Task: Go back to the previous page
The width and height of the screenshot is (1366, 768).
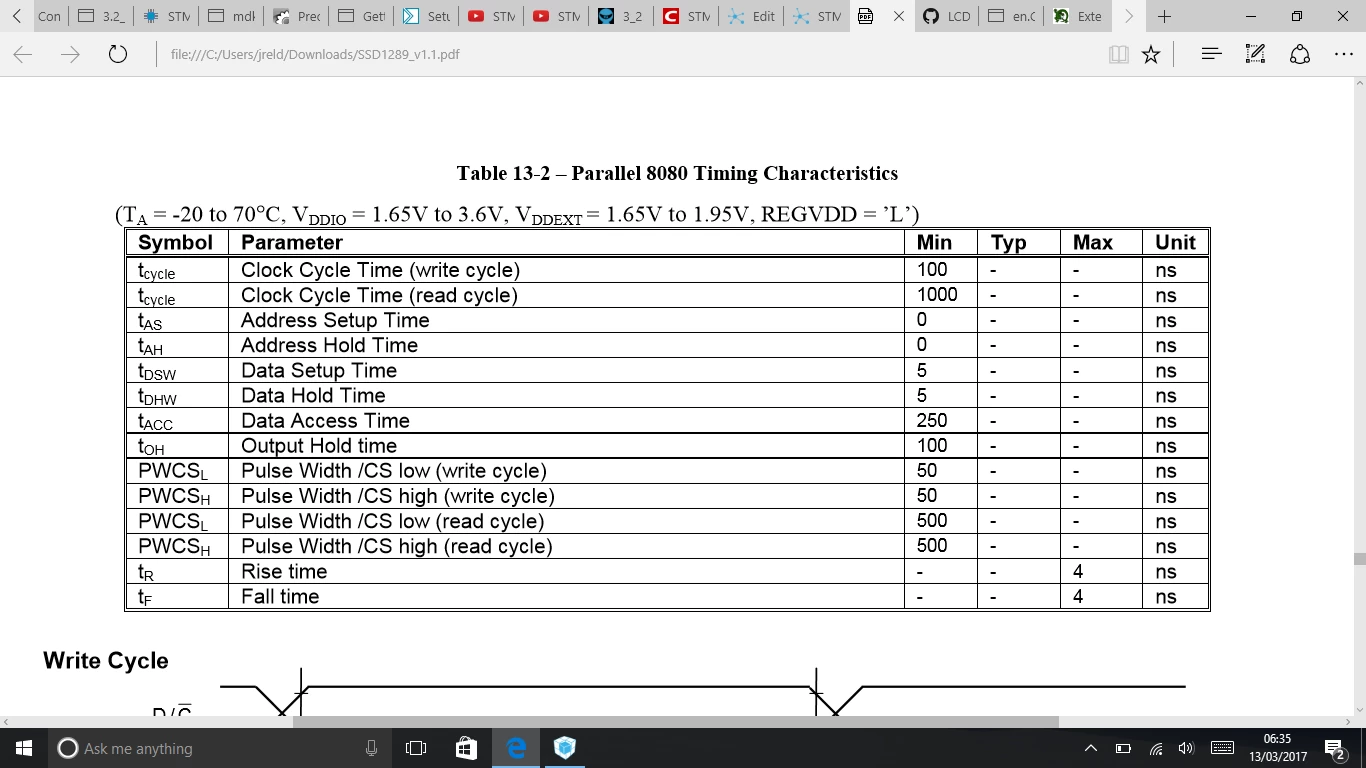Action: coord(23,55)
